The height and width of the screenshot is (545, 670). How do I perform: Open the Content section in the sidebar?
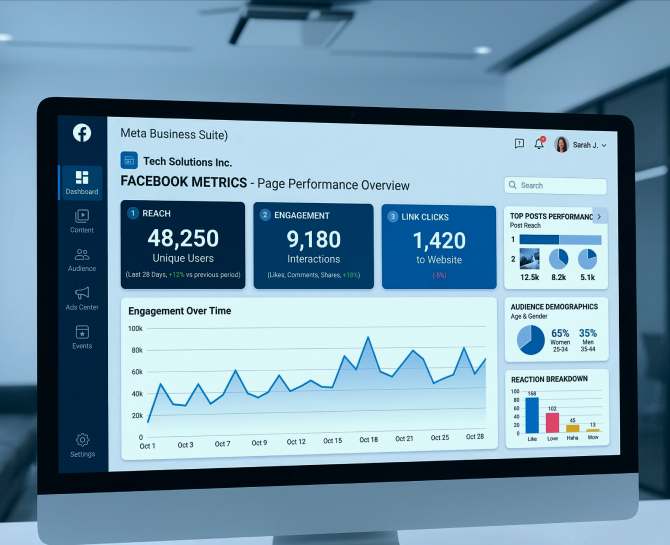click(82, 221)
